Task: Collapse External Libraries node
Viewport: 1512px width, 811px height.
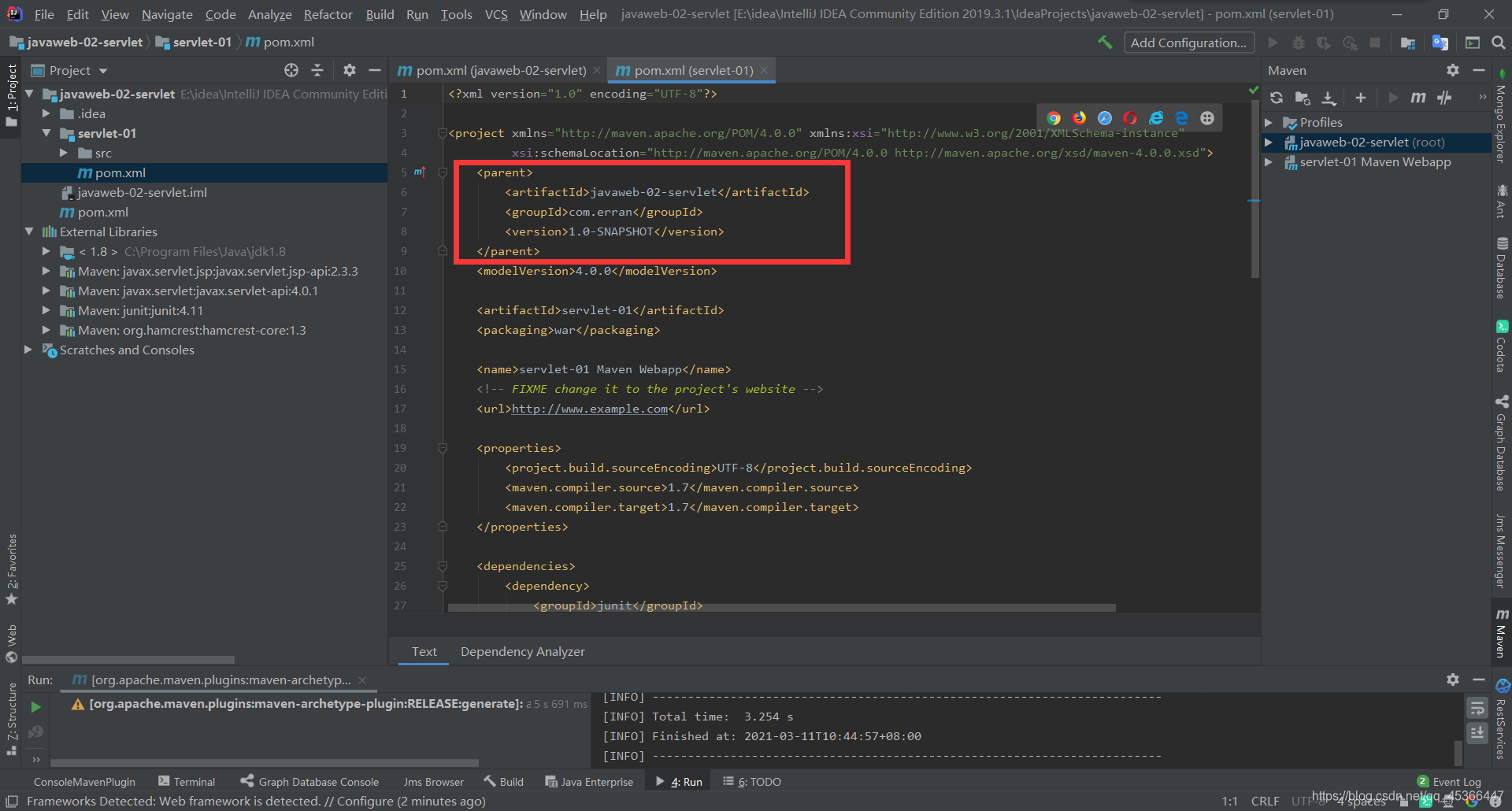Action: pos(29,231)
